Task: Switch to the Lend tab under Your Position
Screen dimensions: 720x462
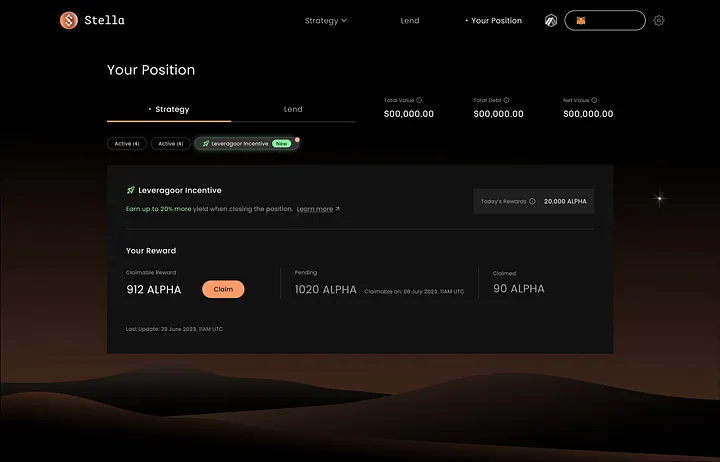Action: click(293, 109)
